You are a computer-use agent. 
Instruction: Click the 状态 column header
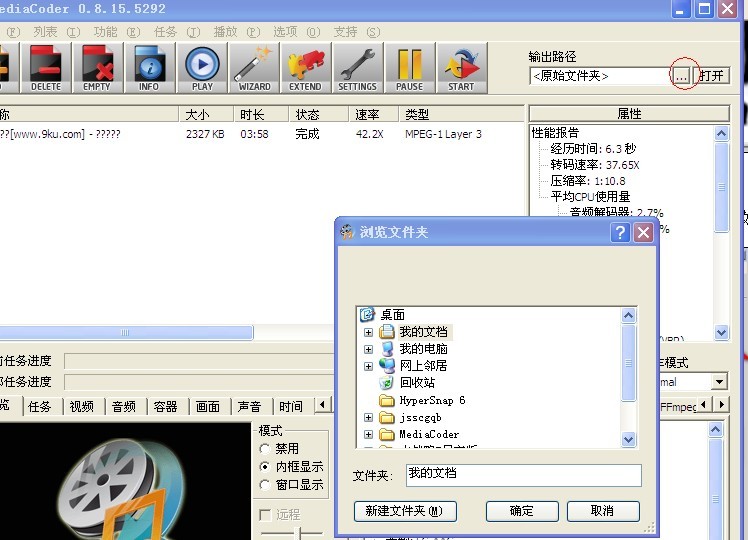pos(318,114)
